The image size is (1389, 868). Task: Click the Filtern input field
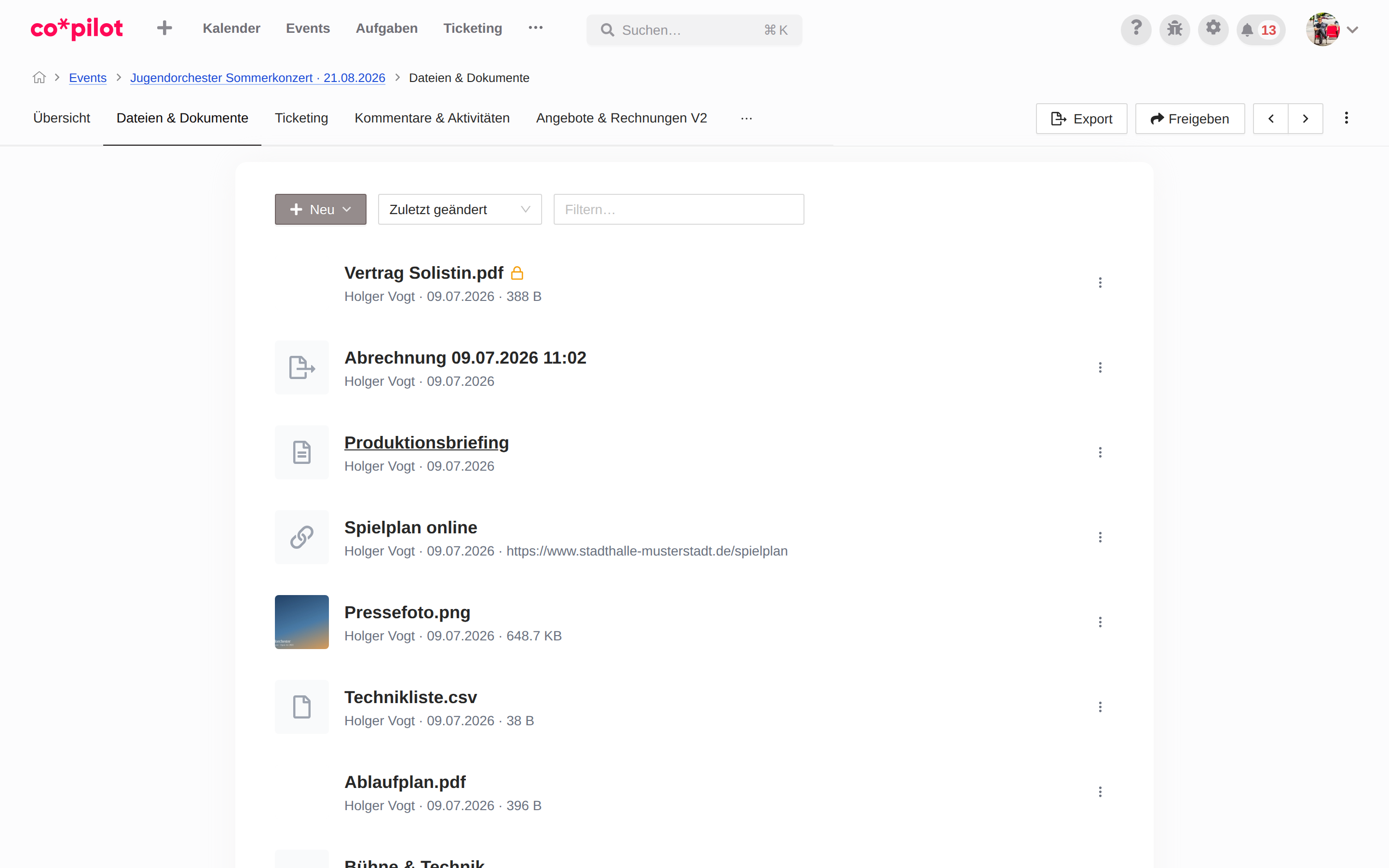pyautogui.click(x=679, y=210)
